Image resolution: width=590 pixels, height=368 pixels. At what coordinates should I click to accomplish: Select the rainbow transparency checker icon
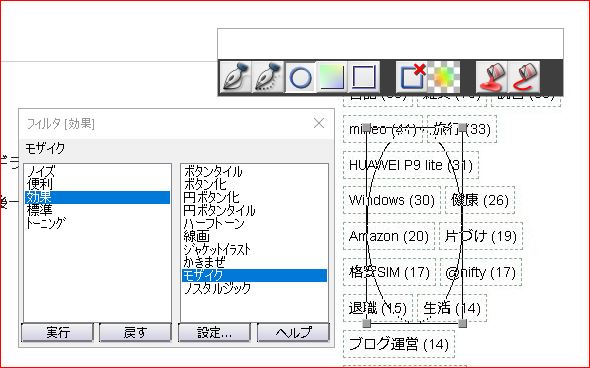(444, 77)
